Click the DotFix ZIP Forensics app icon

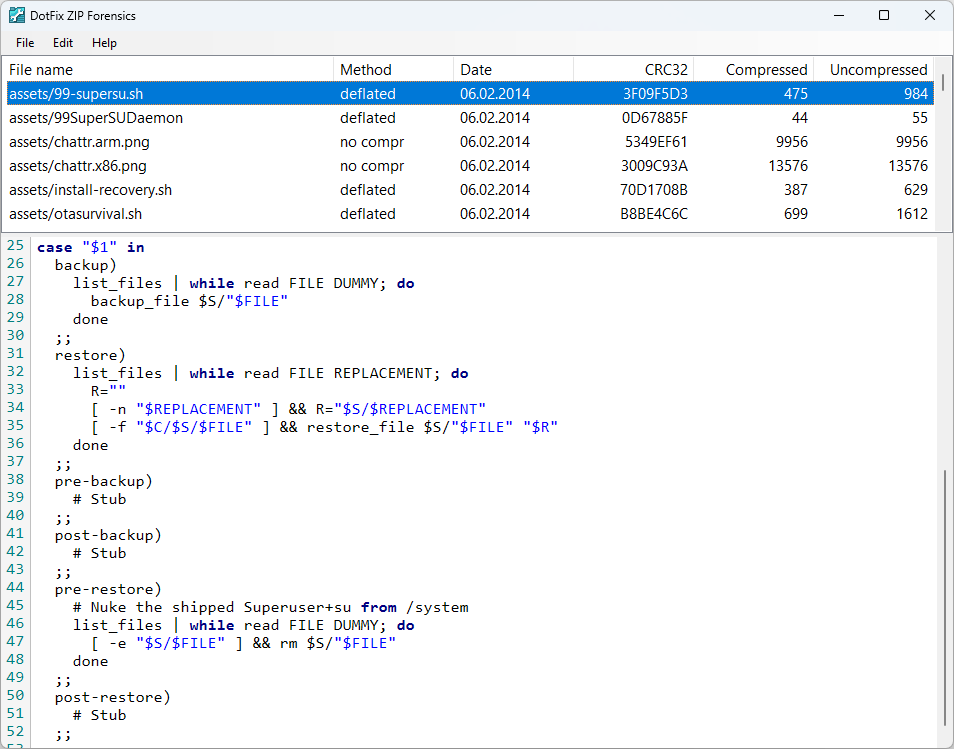[16, 15]
